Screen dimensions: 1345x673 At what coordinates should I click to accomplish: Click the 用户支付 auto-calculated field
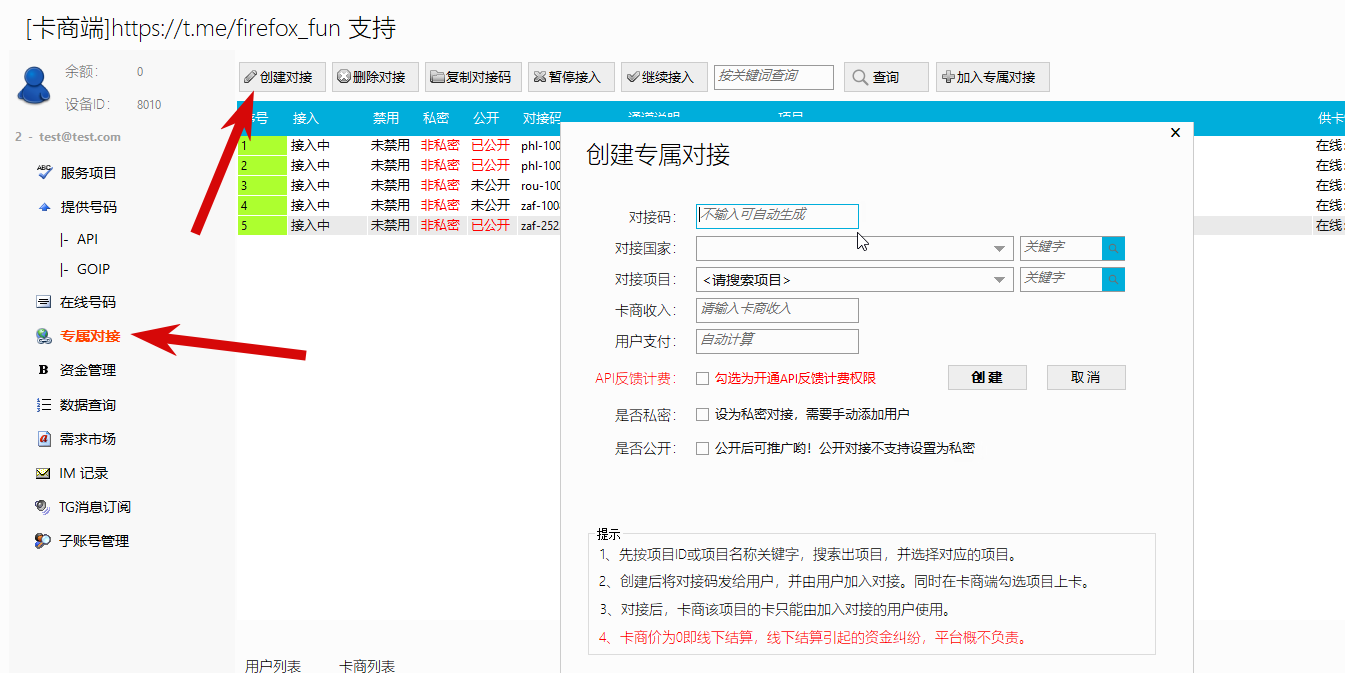click(777, 341)
